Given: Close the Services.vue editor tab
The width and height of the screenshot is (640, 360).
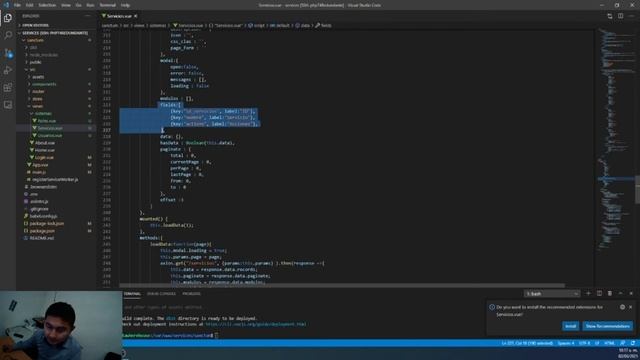Looking at the screenshot, I should click(136, 16).
